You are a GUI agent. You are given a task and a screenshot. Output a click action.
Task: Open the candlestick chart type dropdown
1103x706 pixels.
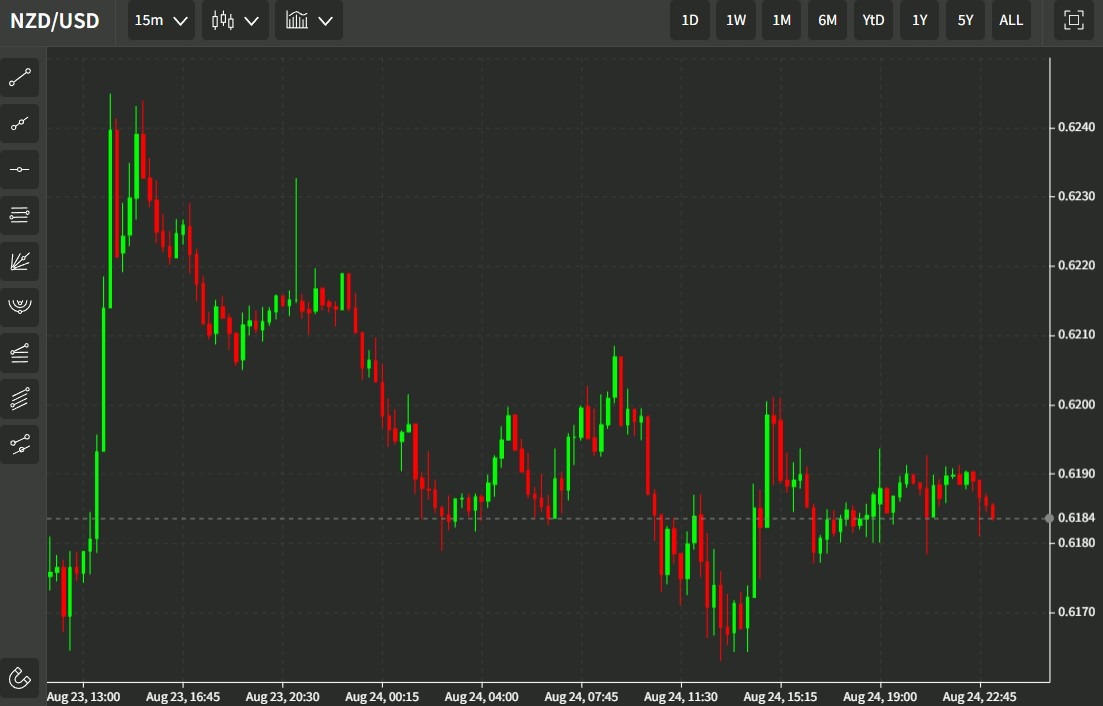coord(235,20)
